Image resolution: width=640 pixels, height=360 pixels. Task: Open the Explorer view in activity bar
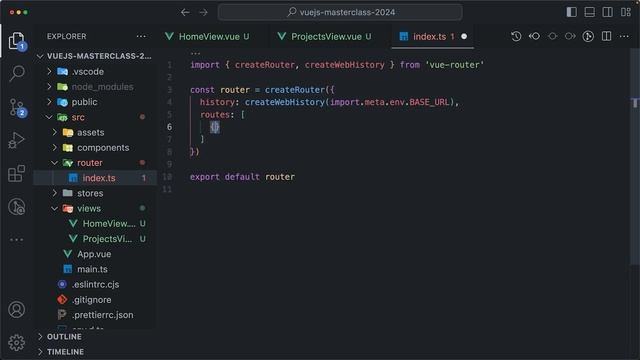tap(16, 40)
